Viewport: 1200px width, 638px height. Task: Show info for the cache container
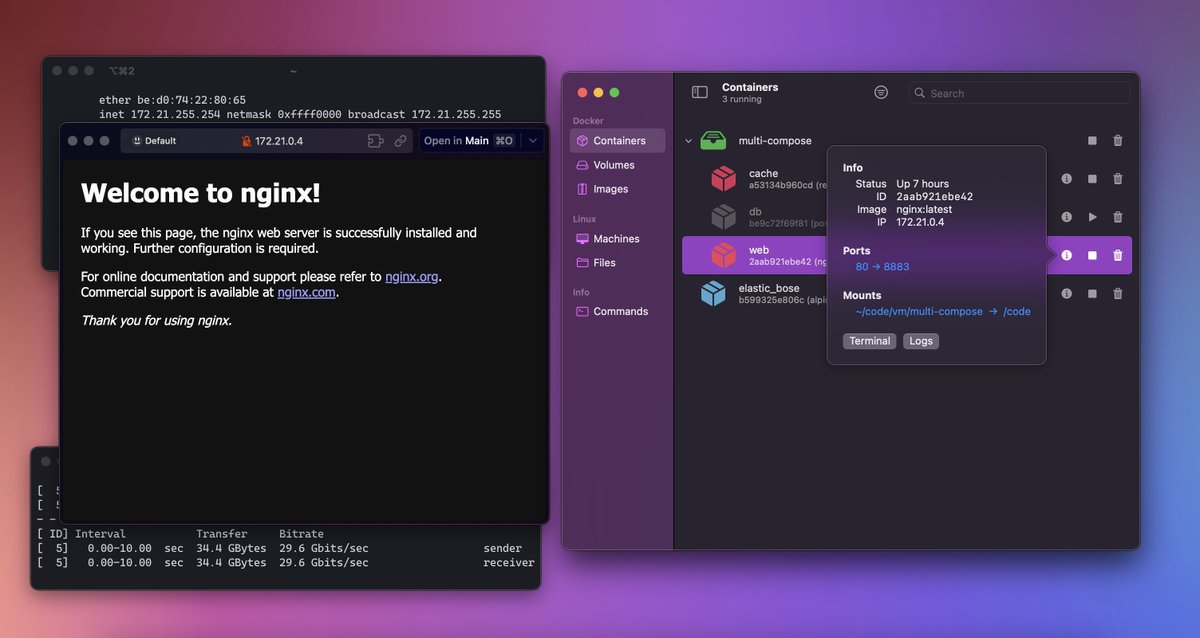1066,179
